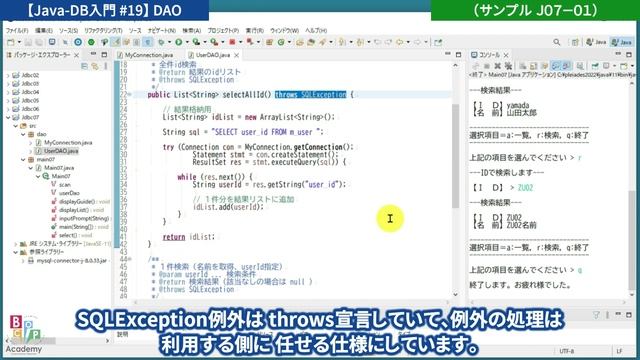Click the Pin Console icon
This screenshot has width=640, height=360.
[x=595, y=66]
